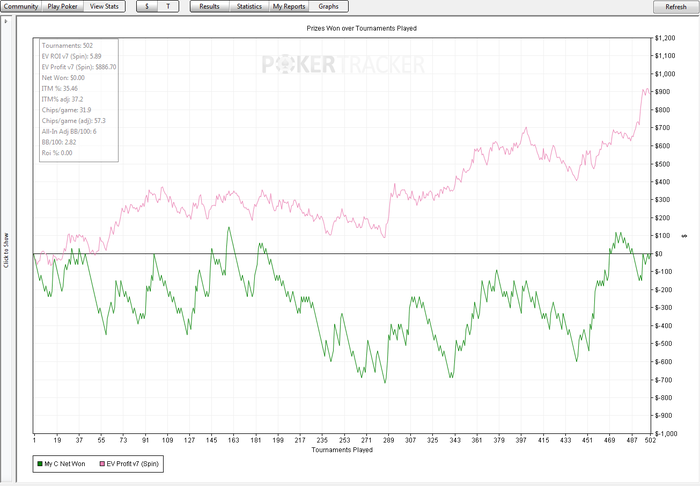The image size is (700, 486).
Task: Open the Statistics tab
Action: 249,6
